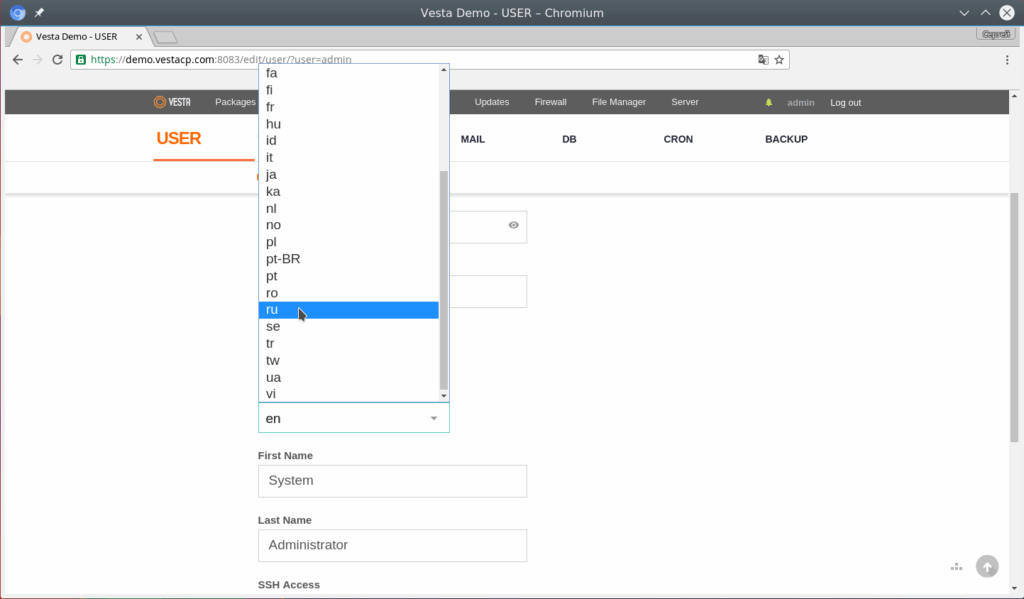The height and width of the screenshot is (599, 1024).
Task: Open Firewall in top menu
Action: click(551, 102)
